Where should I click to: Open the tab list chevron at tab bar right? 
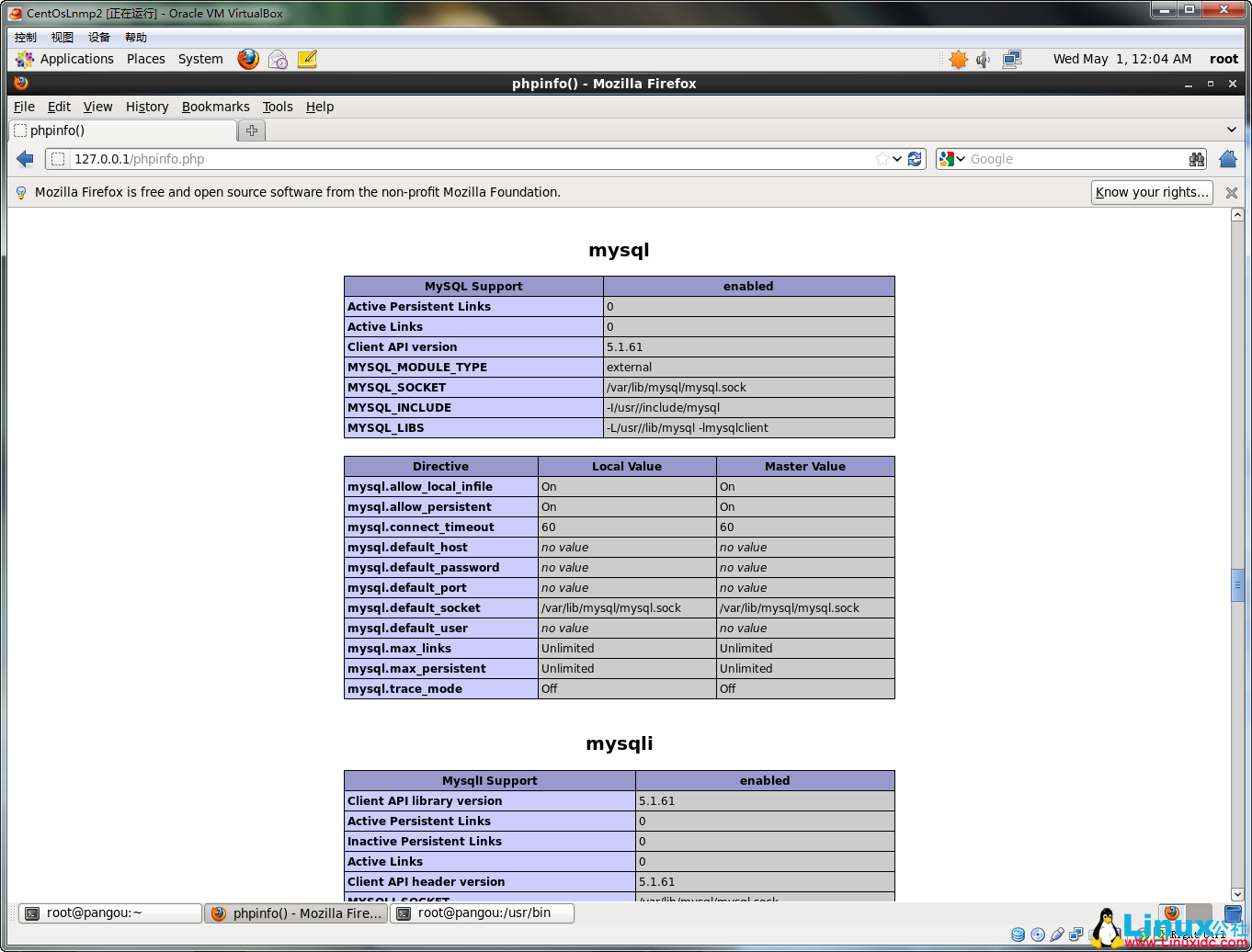[1232, 130]
